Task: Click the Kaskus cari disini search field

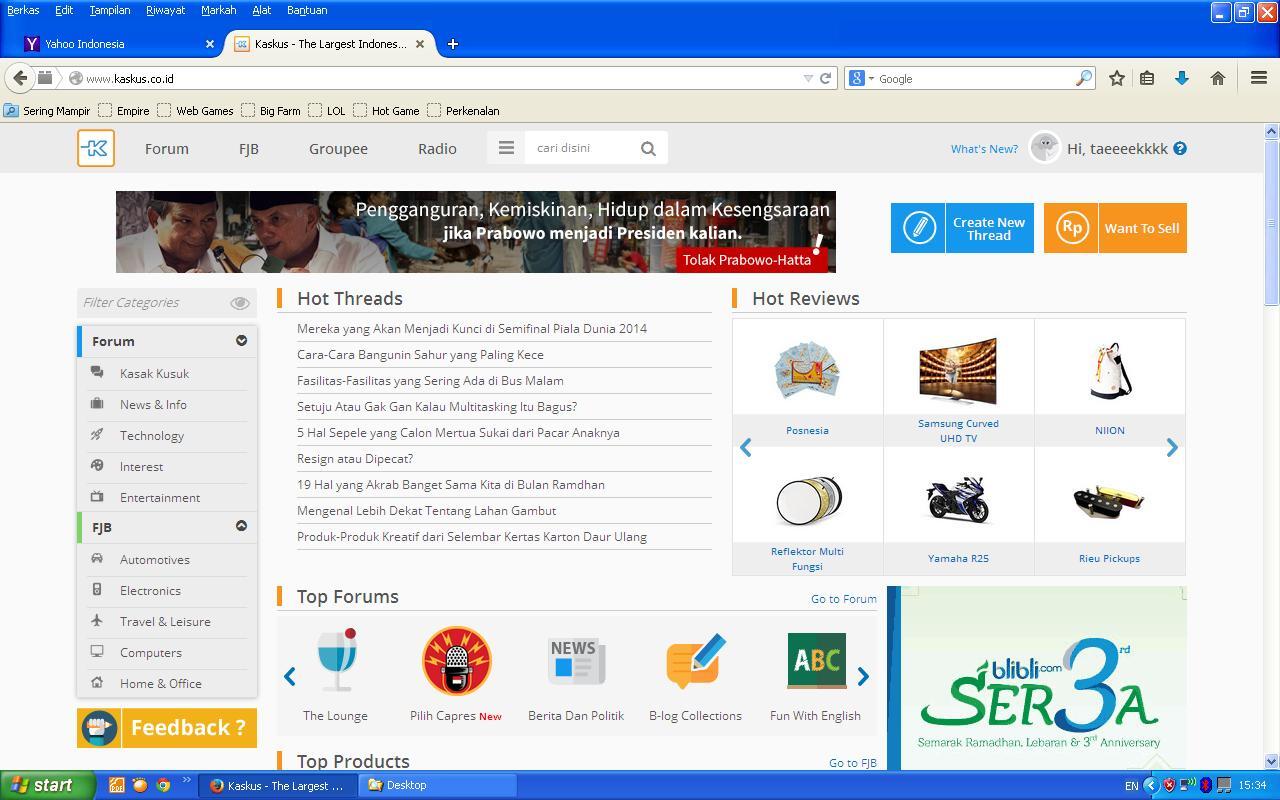Action: pos(580,148)
